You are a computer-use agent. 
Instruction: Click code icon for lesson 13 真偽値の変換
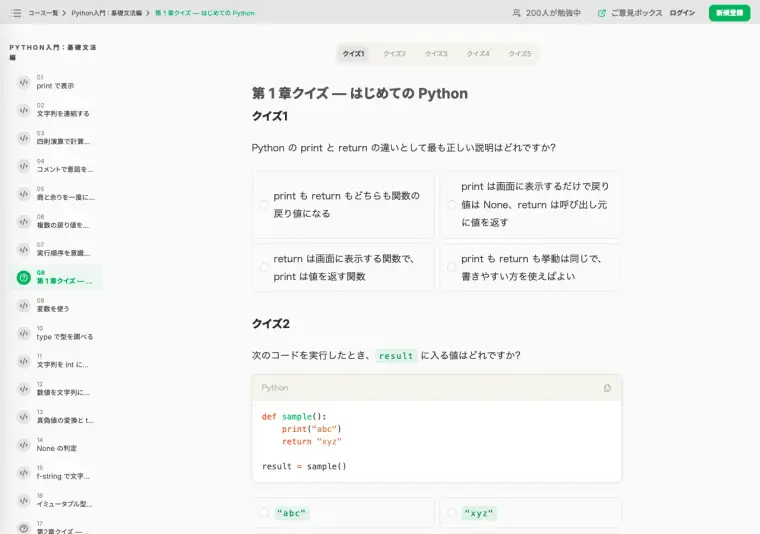(23, 417)
